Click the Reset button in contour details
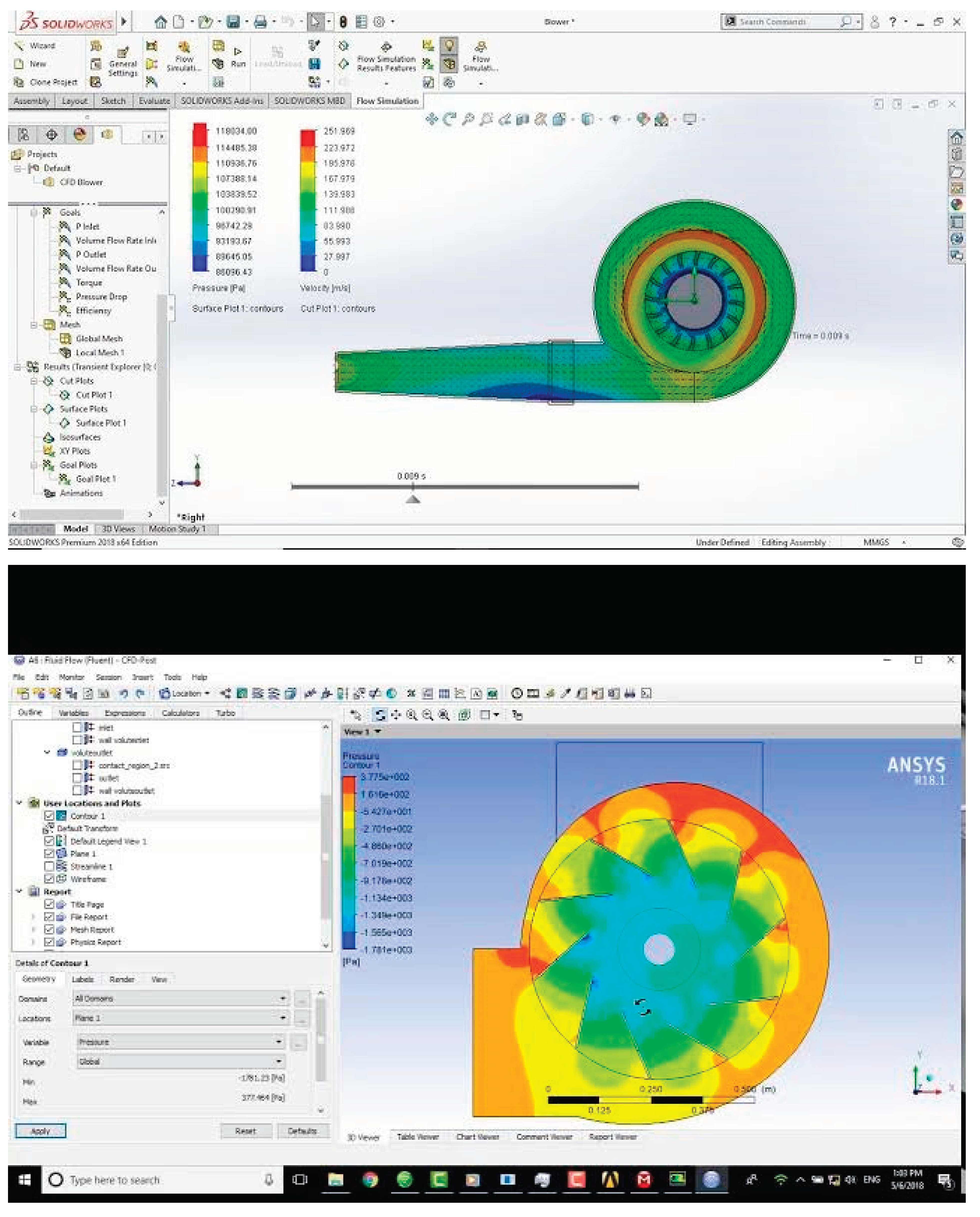Image resolution: width=980 pixels, height=1217 pixels. click(246, 1131)
